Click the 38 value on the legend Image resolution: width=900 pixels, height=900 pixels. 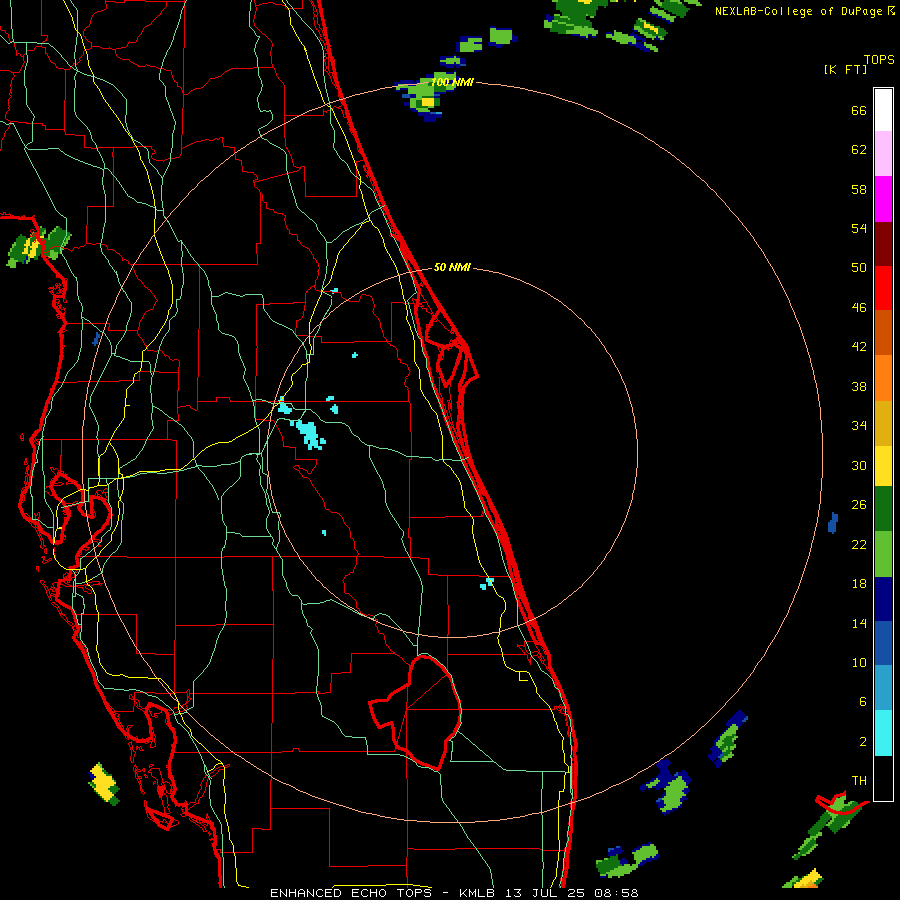[x=859, y=386]
